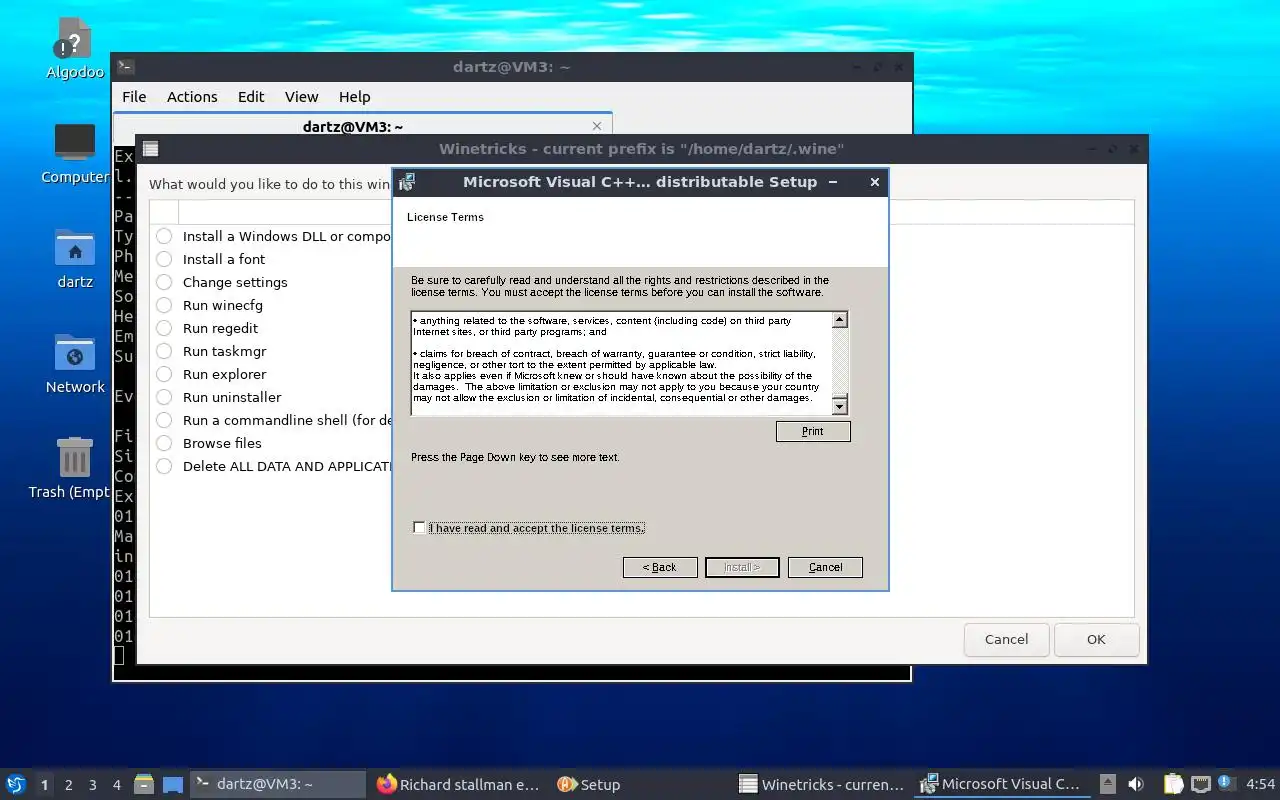
Task: Click the Print button in license dialog
Action: click(813, 431)
